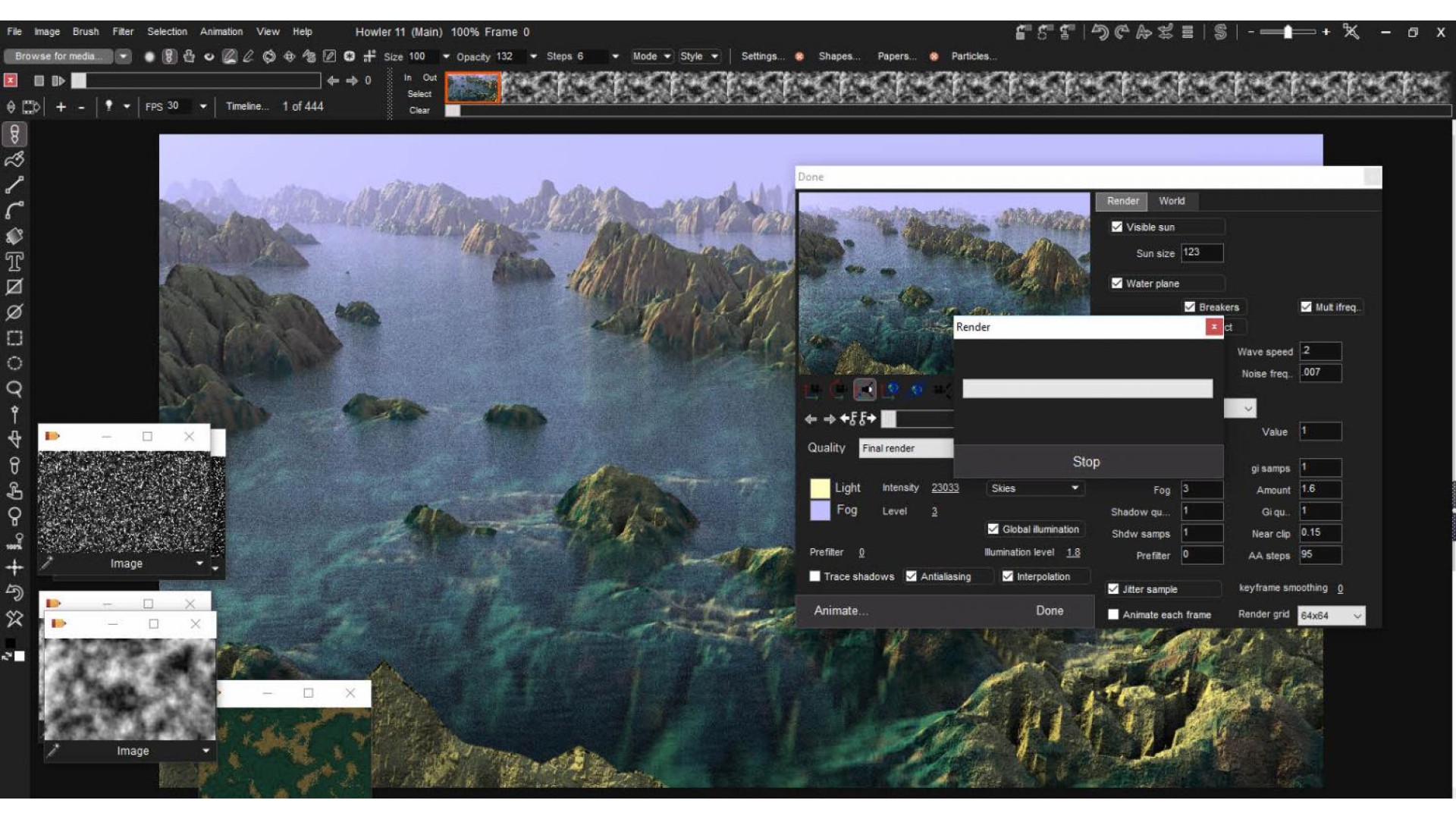
Task: Open the Skies dropdown
Action: pos(1034,488)
